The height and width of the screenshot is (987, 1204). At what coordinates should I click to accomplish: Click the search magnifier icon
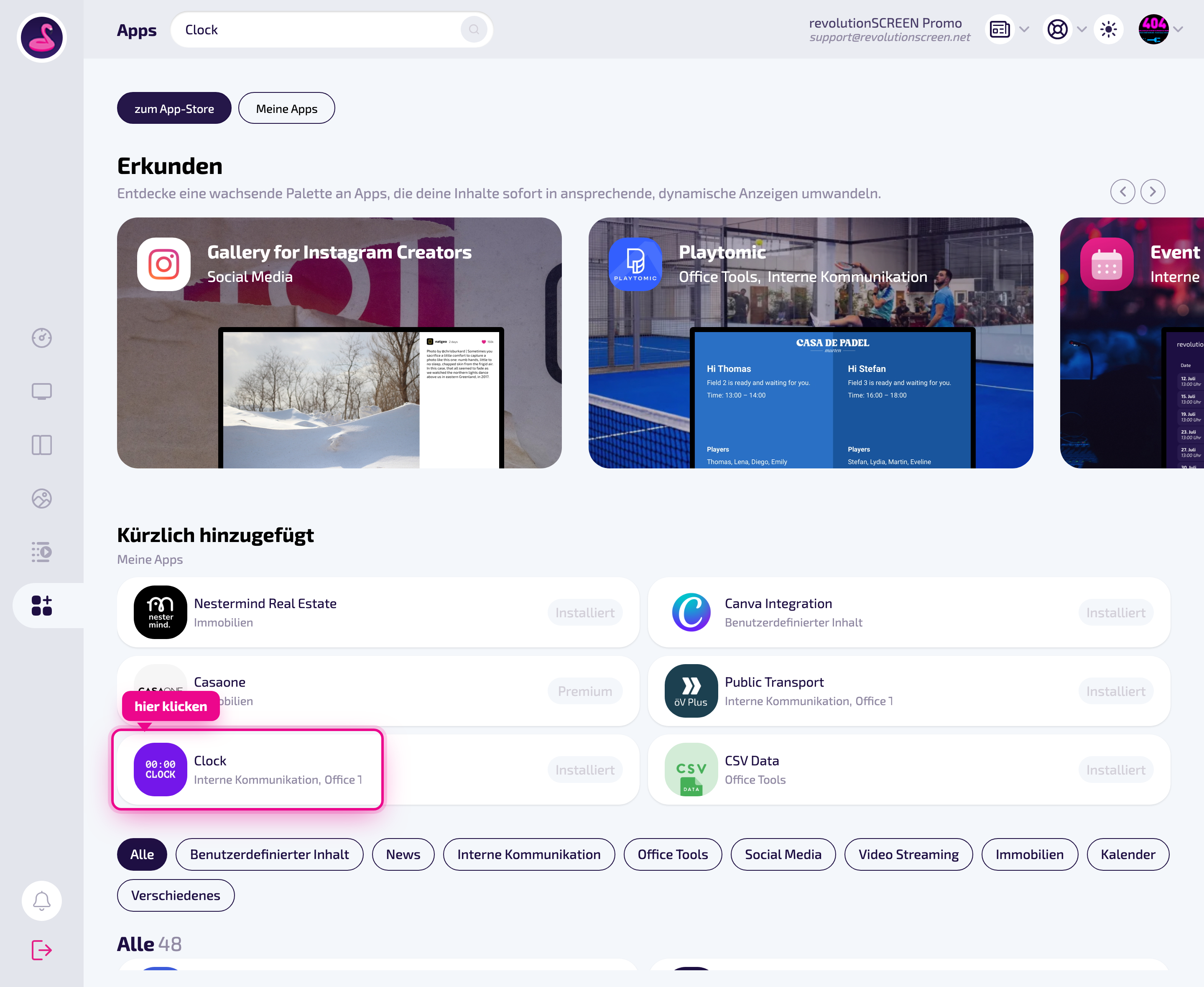(x=474, y=30)
